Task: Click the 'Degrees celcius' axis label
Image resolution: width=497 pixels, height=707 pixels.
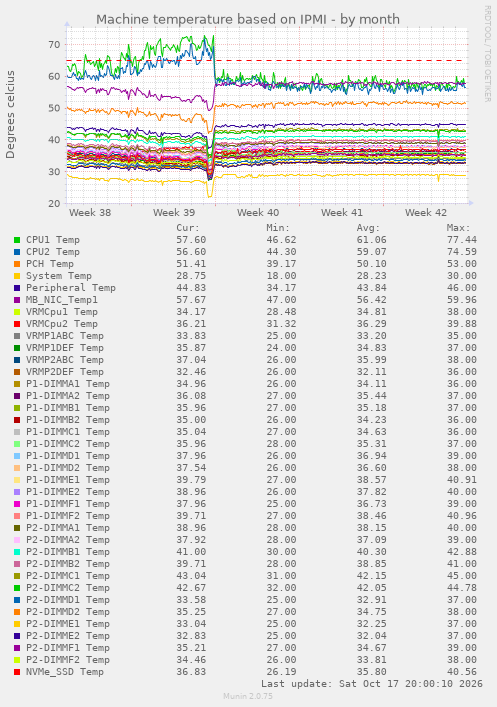Action: pos(10,115)
